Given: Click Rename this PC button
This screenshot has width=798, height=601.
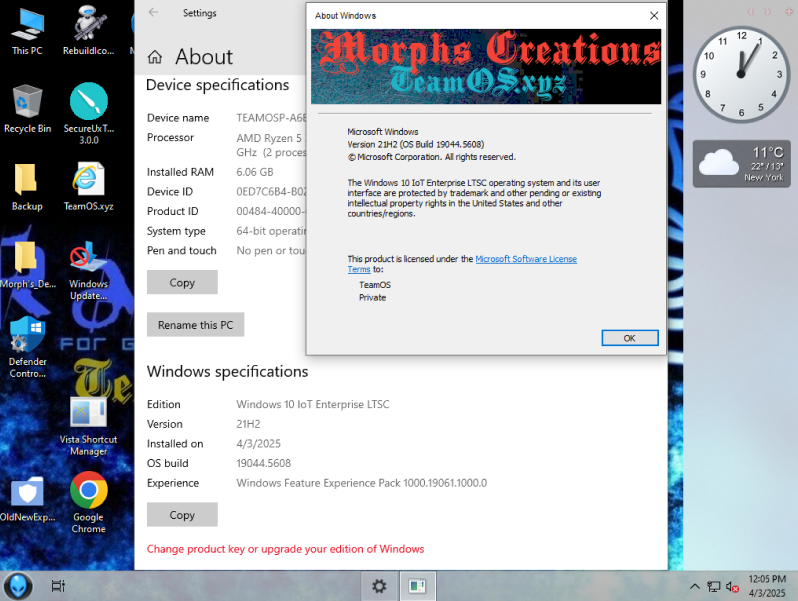Looking at the screenshot, I should [x=195, y=325].
